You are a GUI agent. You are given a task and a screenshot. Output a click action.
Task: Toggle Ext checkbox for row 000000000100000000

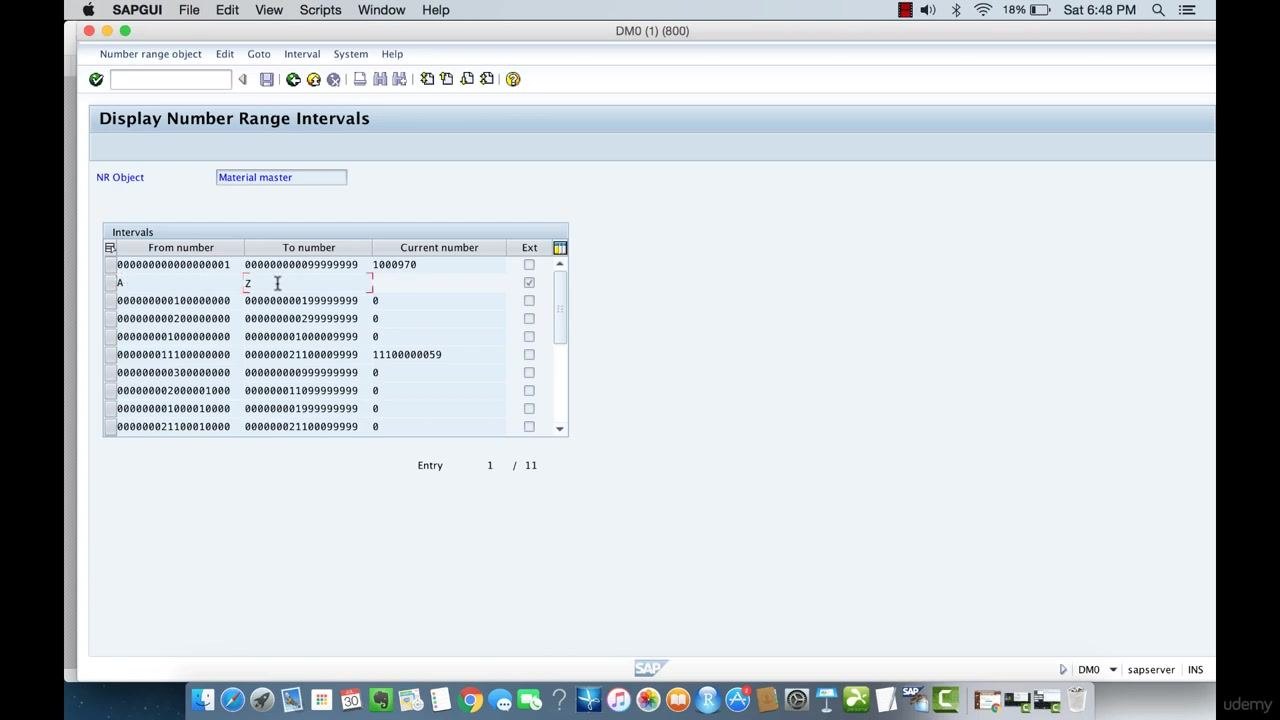tap(529, 301)
